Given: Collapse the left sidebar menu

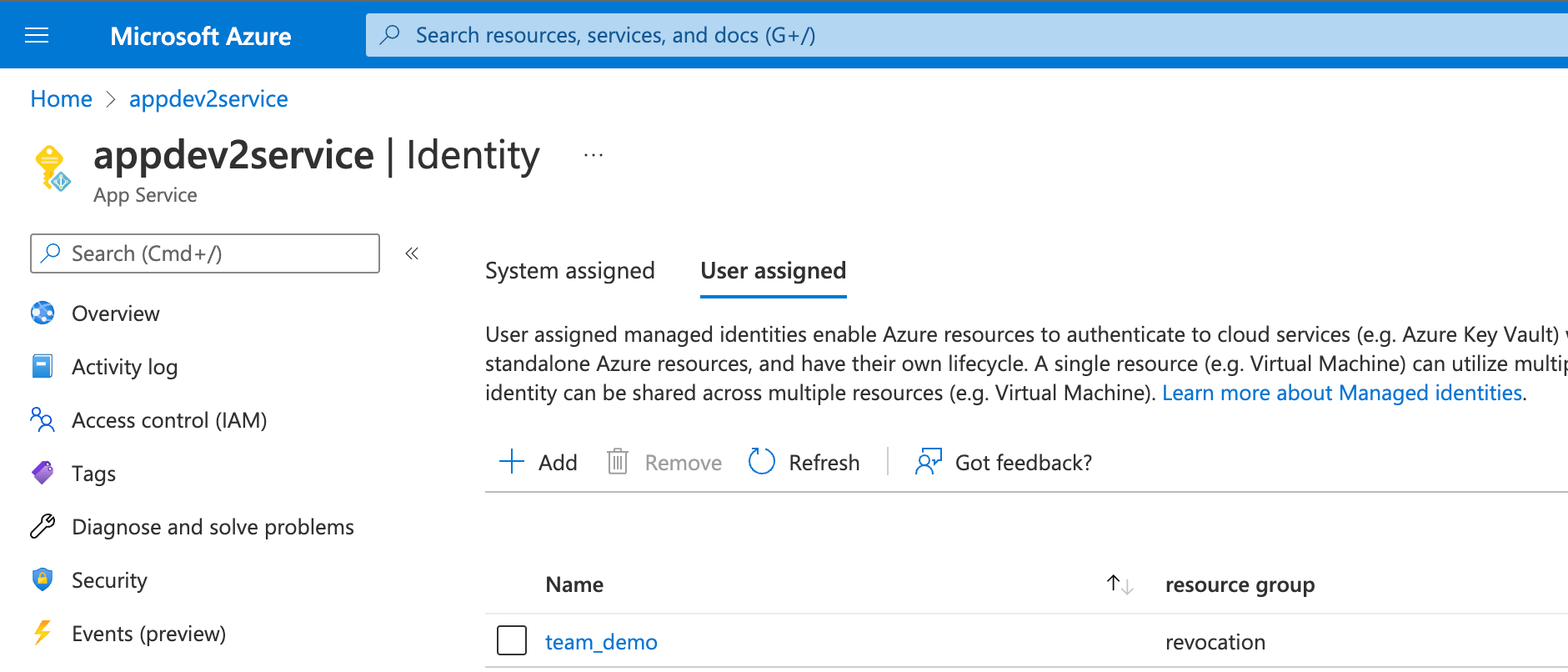Looking at the screenshot, I should tap(412, 253).
